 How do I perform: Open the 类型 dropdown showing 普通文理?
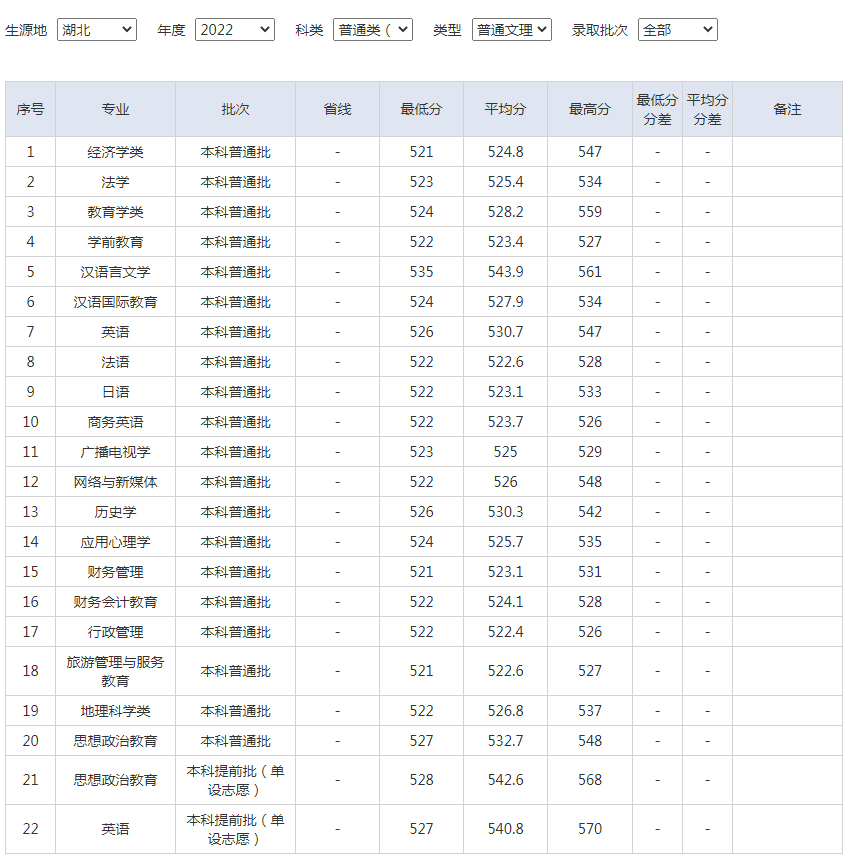(512, 30)
